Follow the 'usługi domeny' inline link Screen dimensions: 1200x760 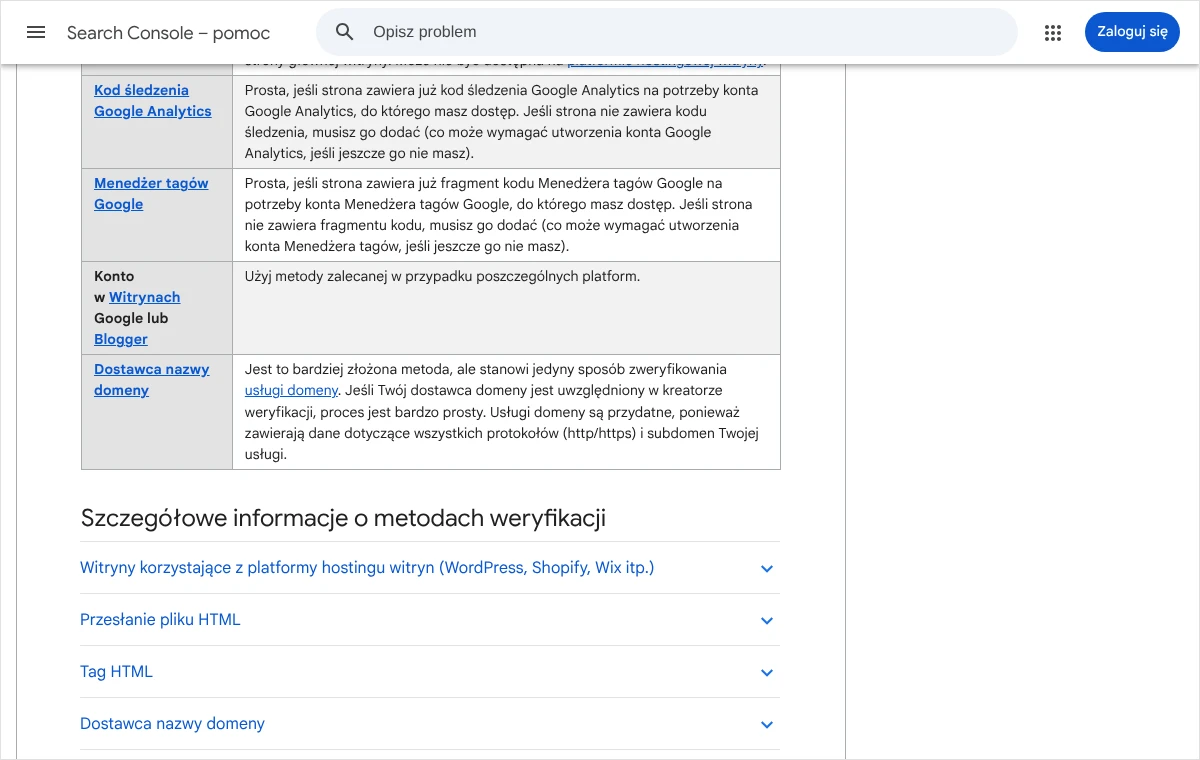[291, 390]
